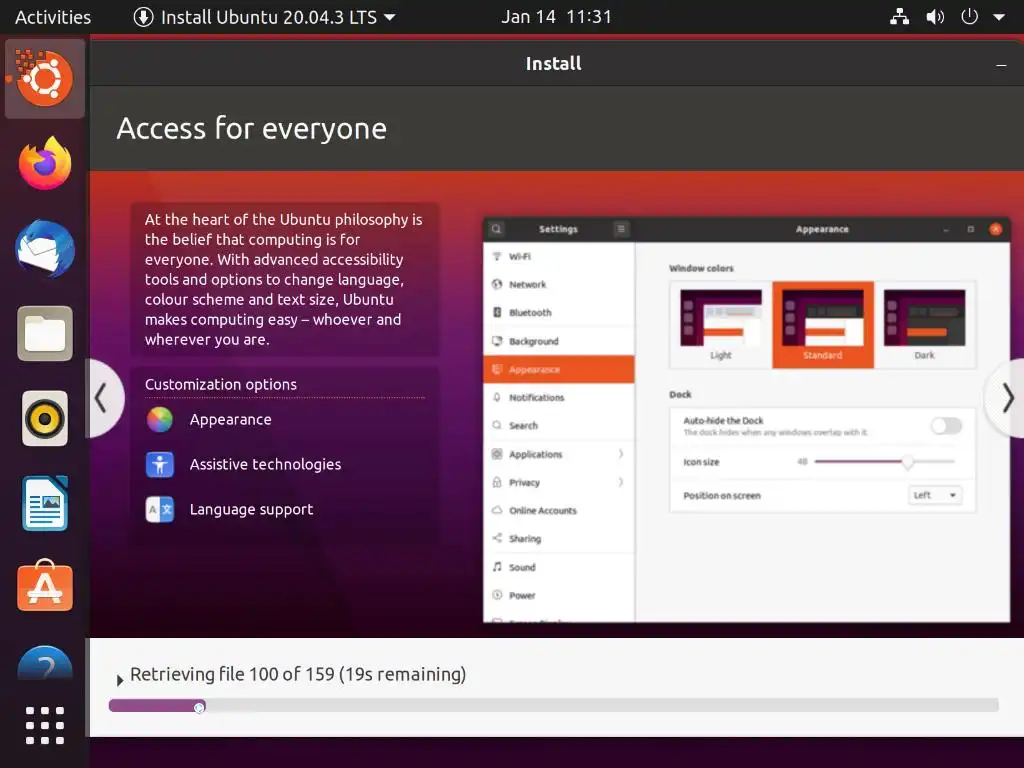Select Sound in Settings sidebar

point(558,567)
